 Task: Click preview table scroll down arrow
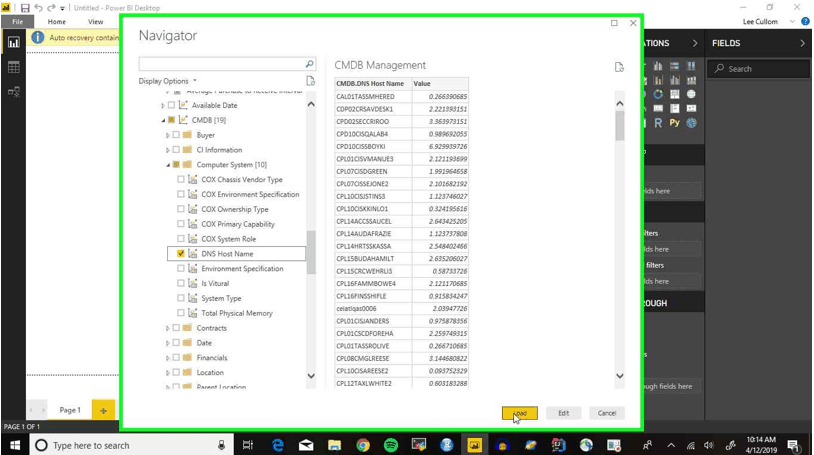coord(619,376)
